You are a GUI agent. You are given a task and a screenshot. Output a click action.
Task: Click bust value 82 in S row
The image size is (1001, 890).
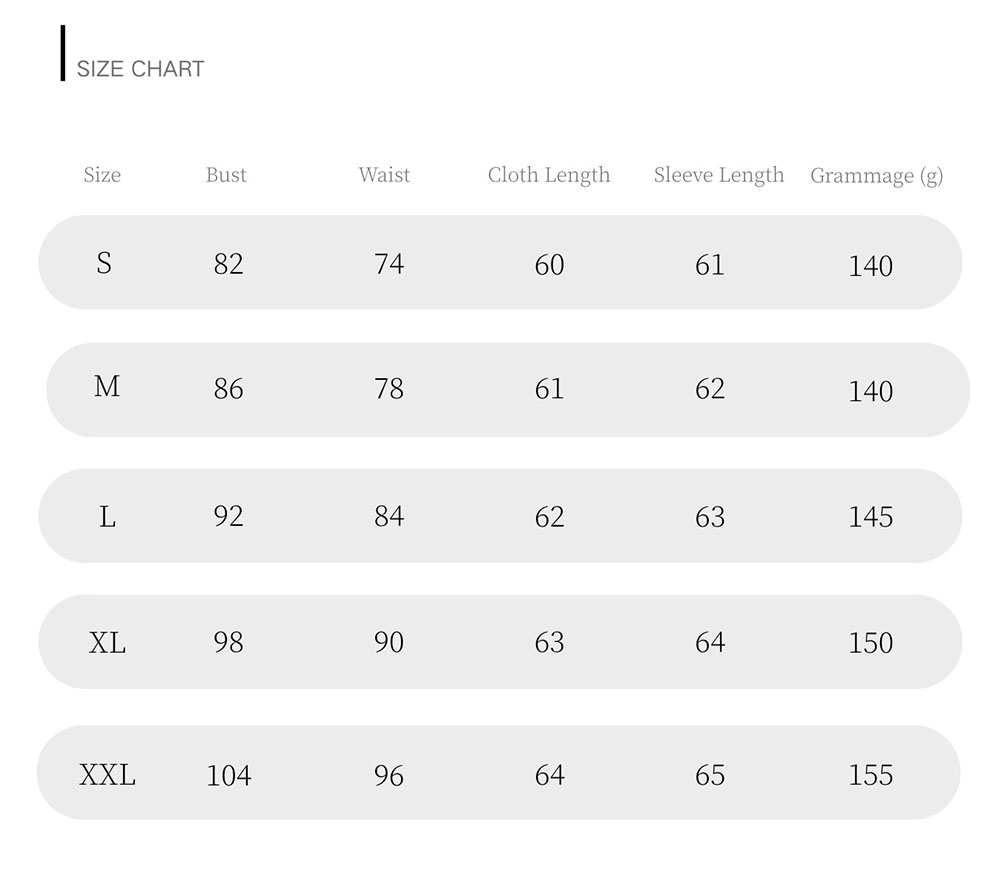[x=228, y=264]
